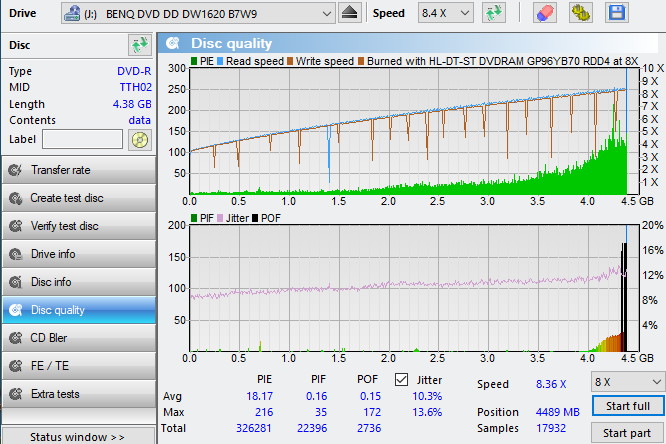Screen dimensions: 666x444
Task: Expand the 8 X test speed dropdown
Action: pos(627,382)
